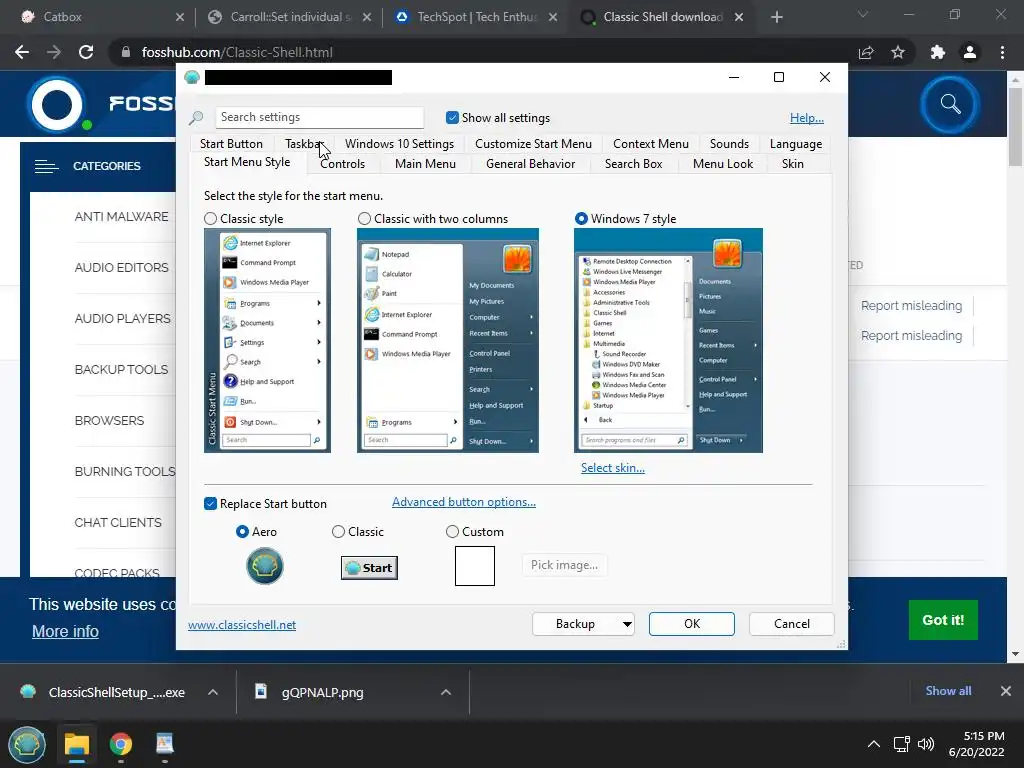Open the Help link
Screen dimensions: 1024x768
click(x=807, y=118)
